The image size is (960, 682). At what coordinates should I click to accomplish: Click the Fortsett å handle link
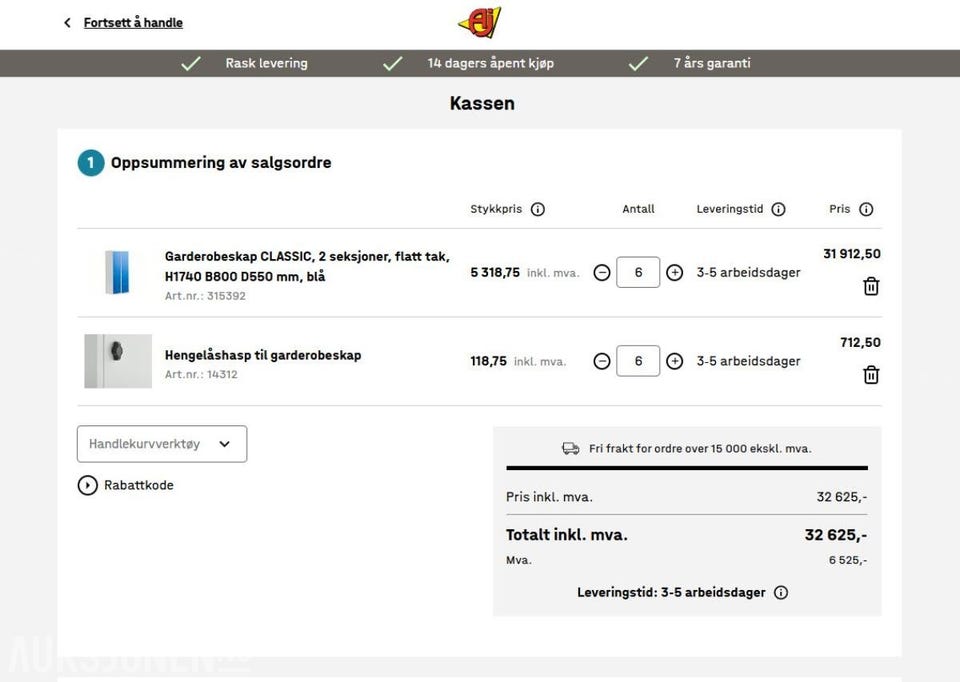click(x=133, y=22)
